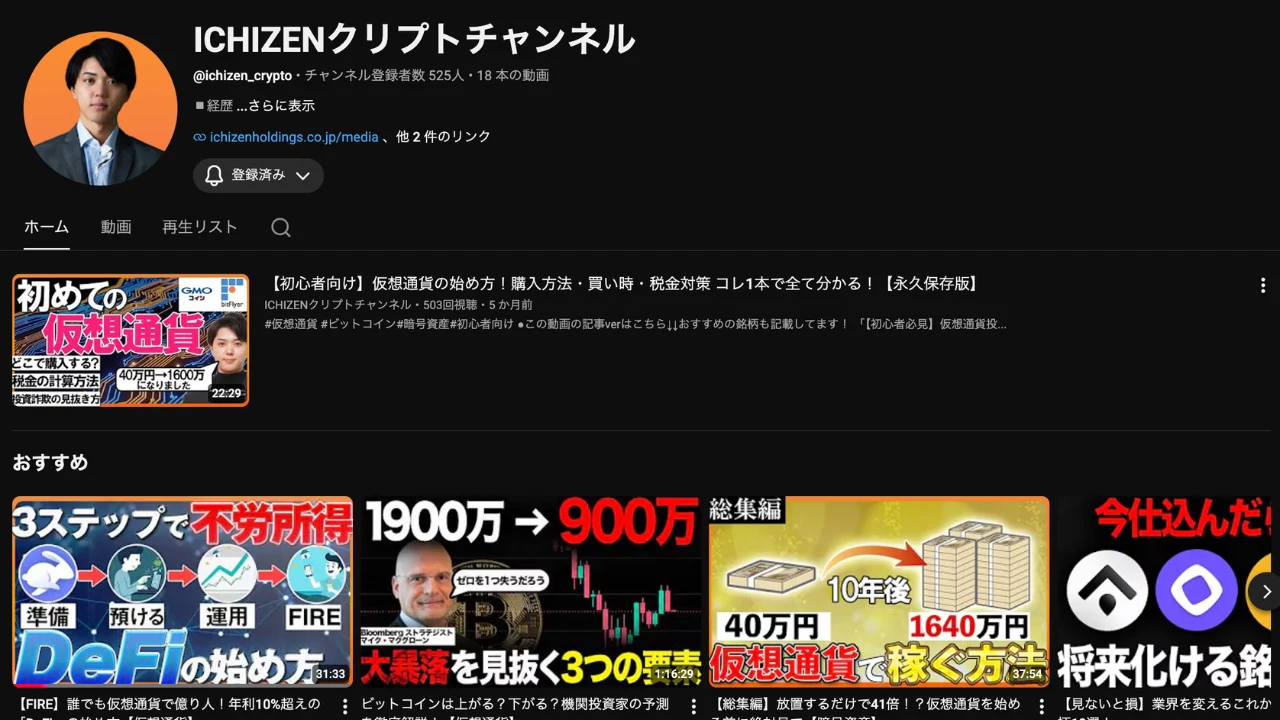
Task: Click the チャンネル登録者数 525人 text
Action: 385,76
